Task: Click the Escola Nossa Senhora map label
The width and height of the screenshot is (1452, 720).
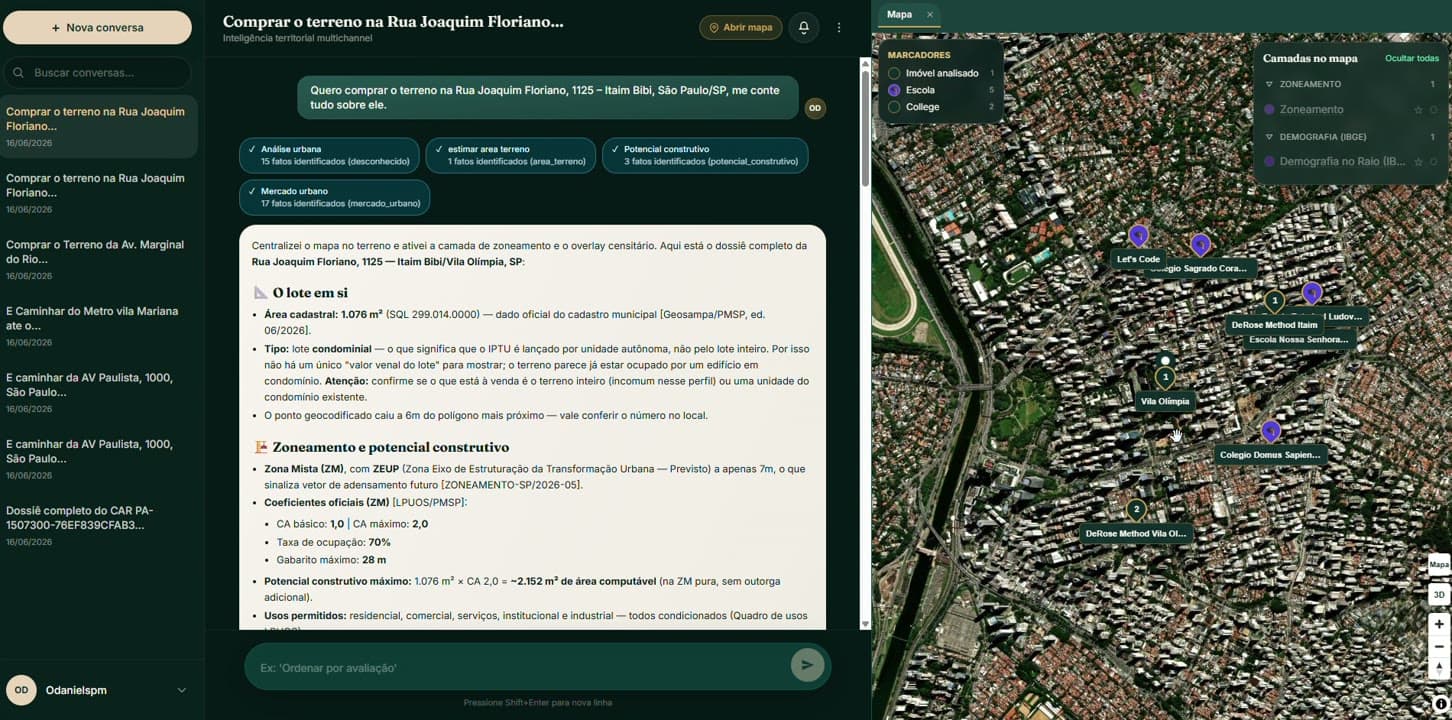Action: click(x=1298, y=339)
